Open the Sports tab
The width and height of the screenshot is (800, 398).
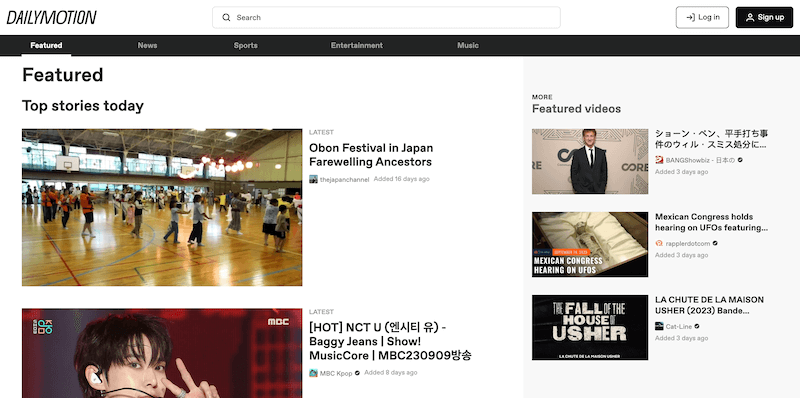coord(245,45)
